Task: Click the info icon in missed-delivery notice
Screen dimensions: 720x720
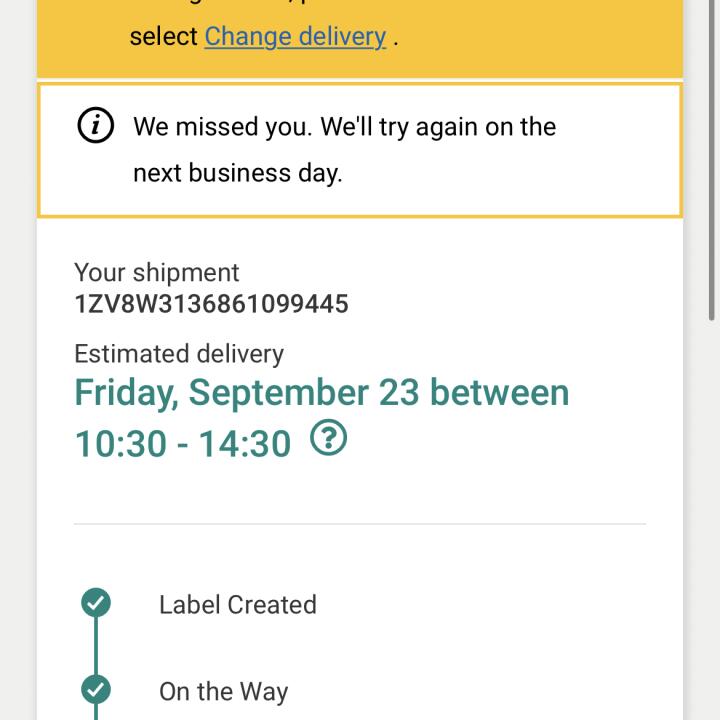Action: click(95, 126)
